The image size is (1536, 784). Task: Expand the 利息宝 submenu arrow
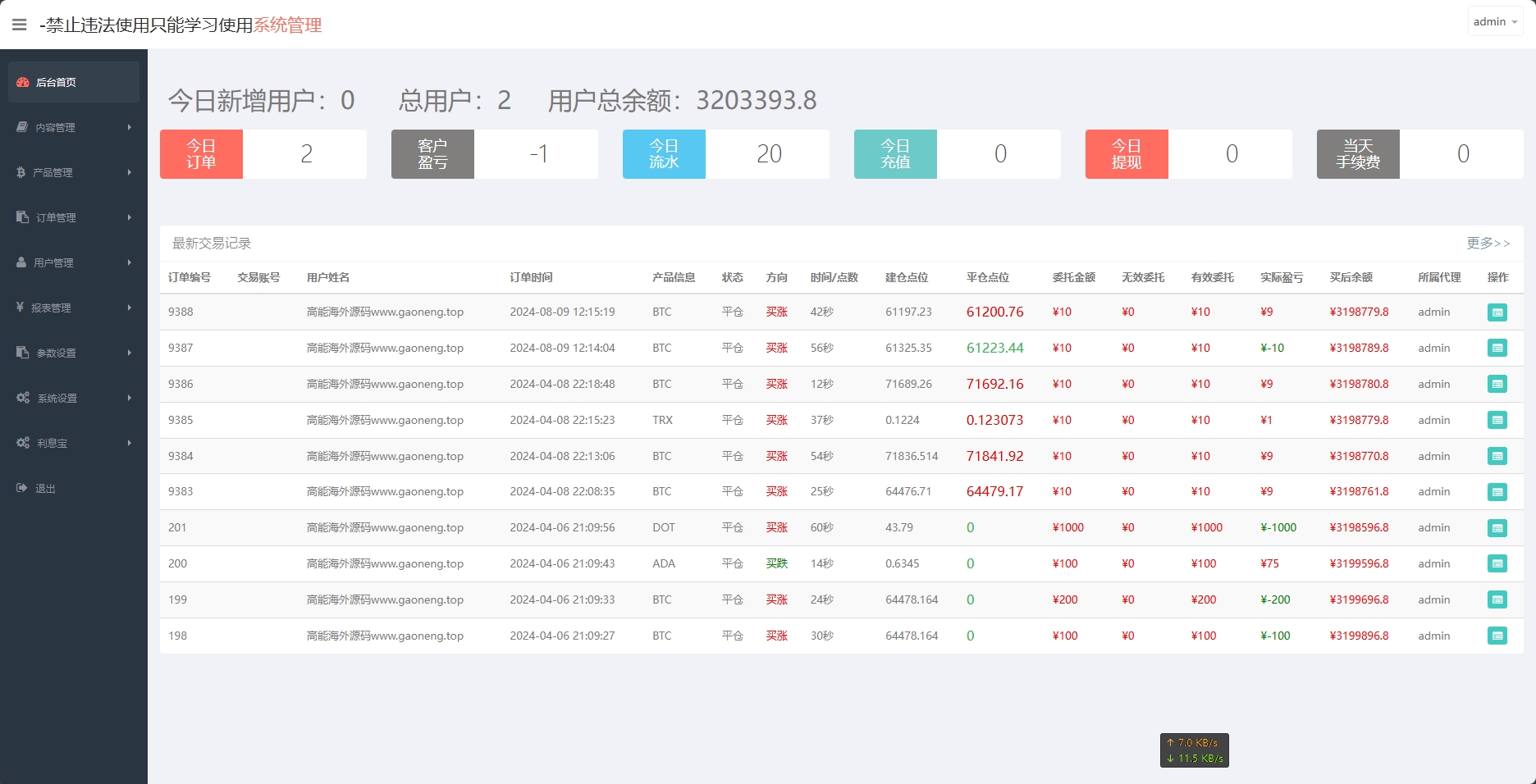pyautogui.click(x=129, y=443)
